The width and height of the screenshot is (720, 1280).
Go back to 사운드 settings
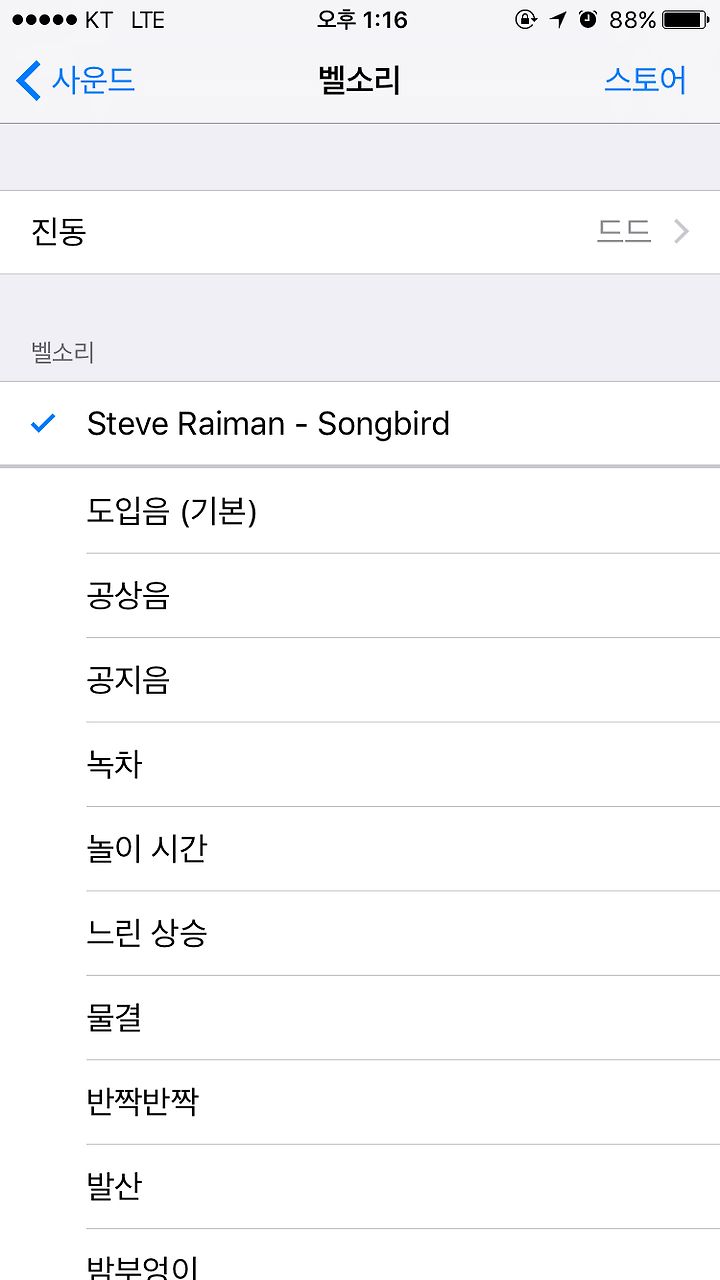(x=75, y=80)
